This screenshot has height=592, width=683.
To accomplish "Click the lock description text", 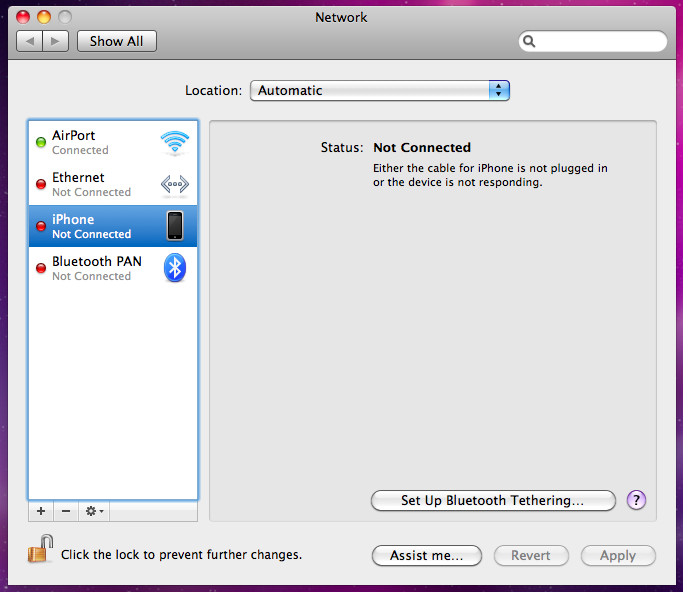I will (x=181, y=555).
